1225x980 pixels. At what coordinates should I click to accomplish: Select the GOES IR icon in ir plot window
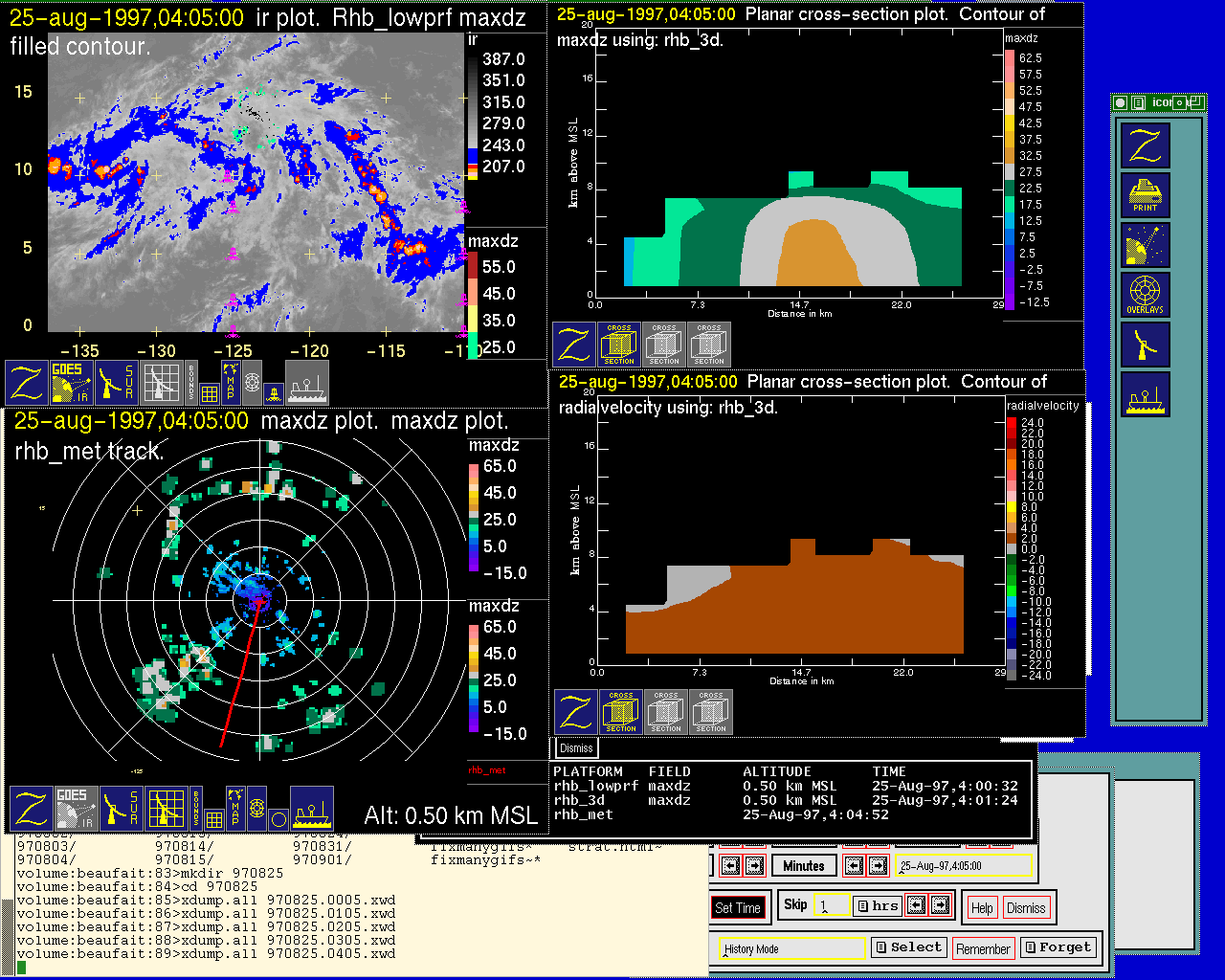(x=71, y=383)
